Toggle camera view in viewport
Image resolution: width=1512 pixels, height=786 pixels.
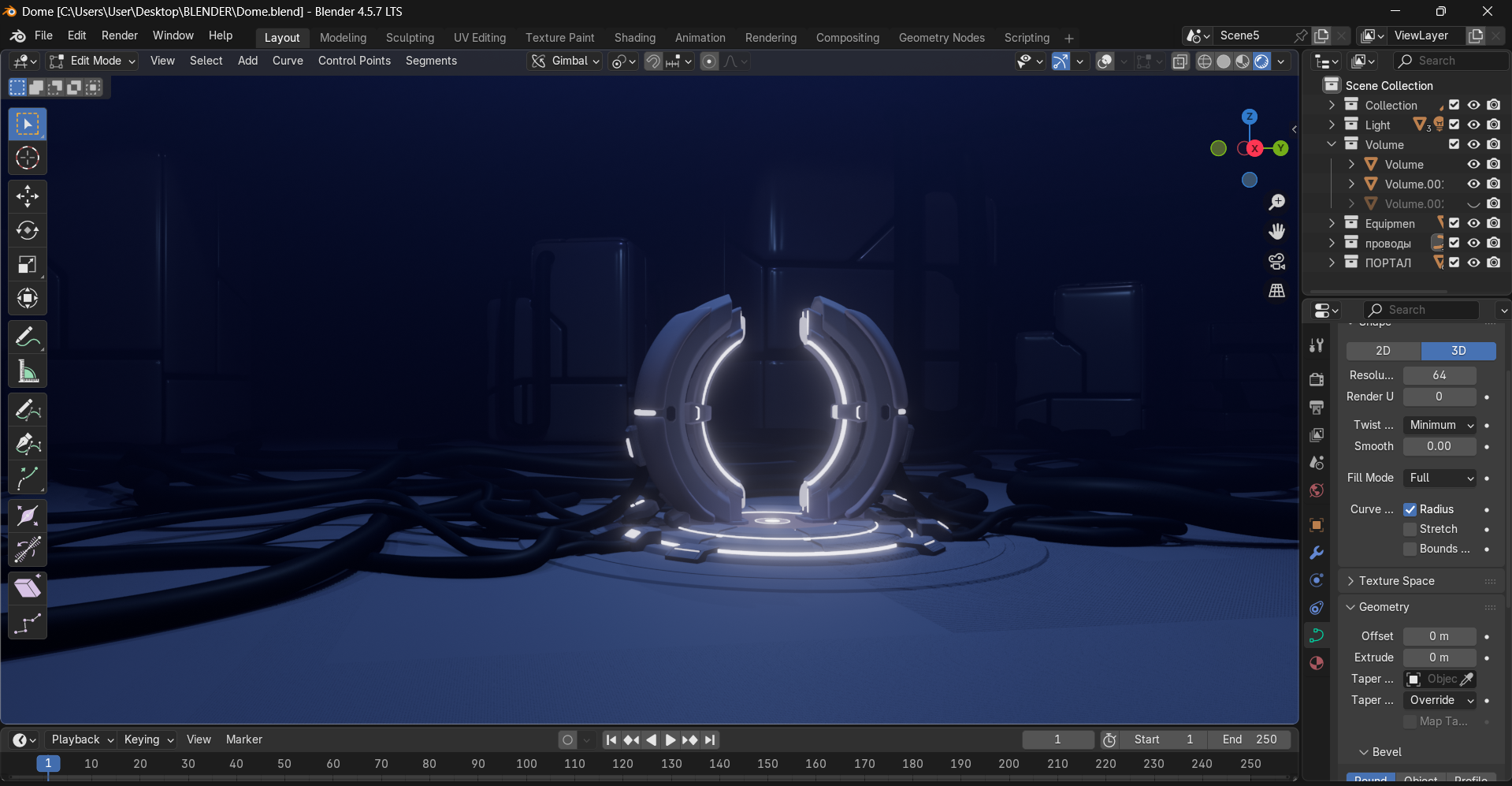(x=1277, y=261)
